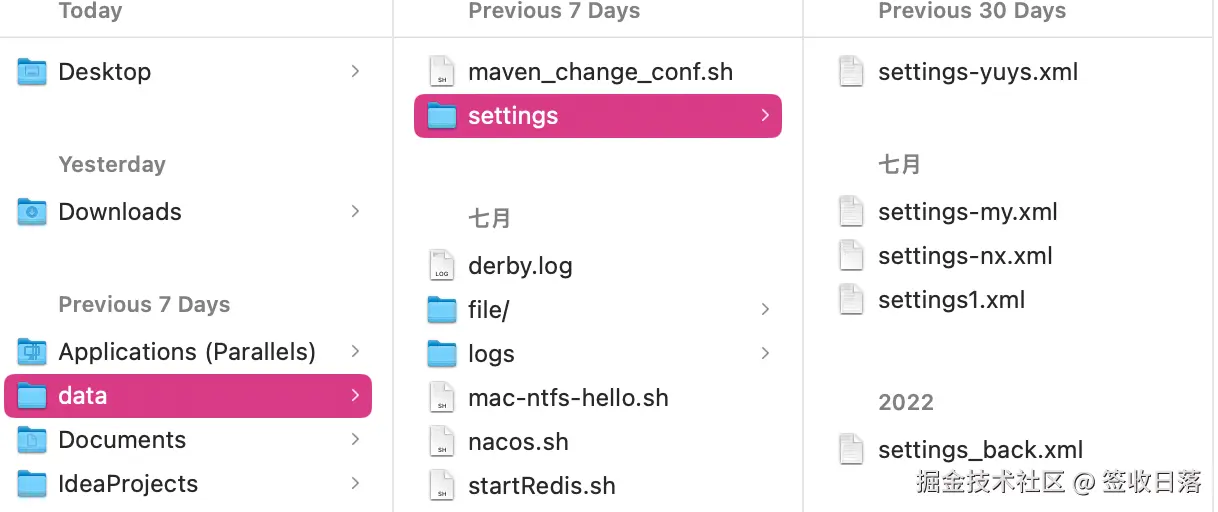Select the mac-ntfs-hello.sh file
1218x512 pixels.
(567, 398)
